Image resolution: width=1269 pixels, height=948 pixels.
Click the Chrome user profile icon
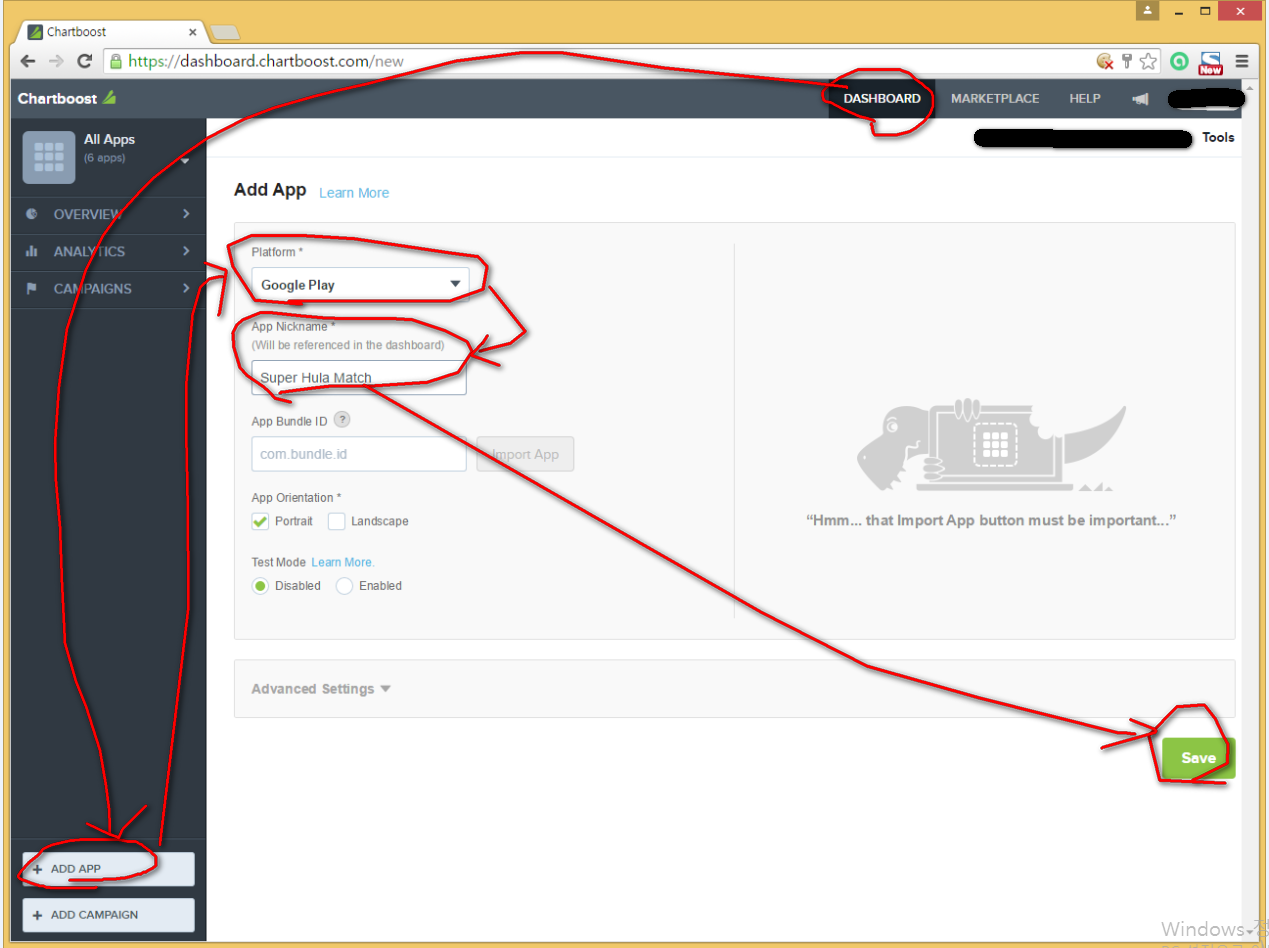coord(1147,11)
